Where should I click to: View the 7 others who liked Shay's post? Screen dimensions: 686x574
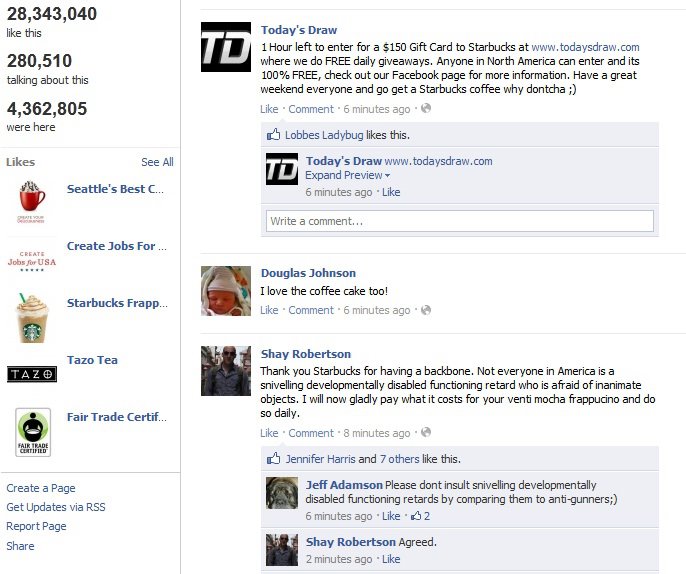tap(399, 459)
